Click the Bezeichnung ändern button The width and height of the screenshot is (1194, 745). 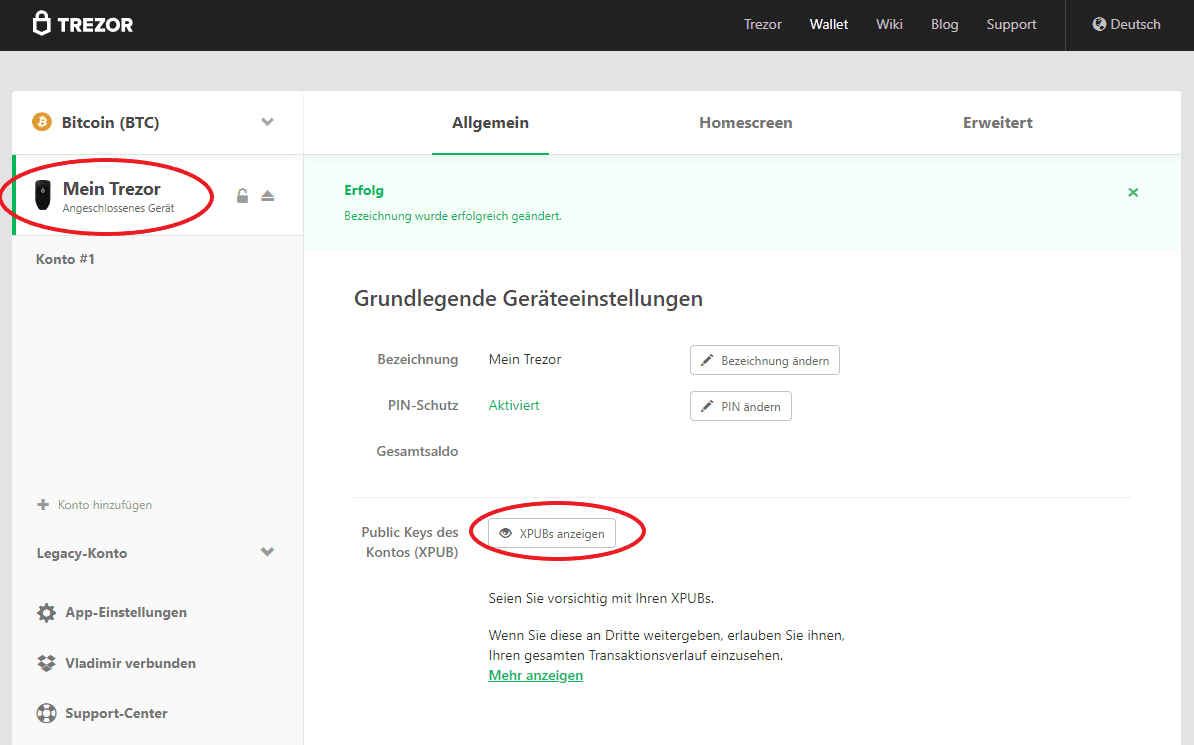tap(764, 360)
